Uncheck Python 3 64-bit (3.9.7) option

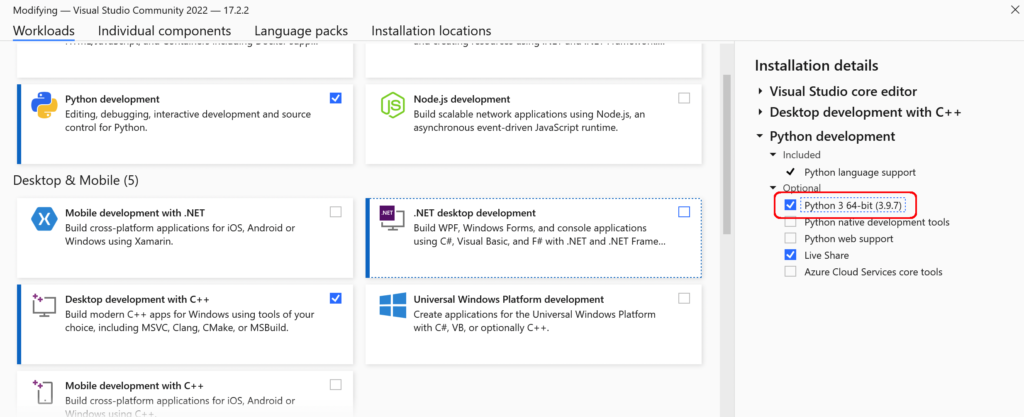790,206
